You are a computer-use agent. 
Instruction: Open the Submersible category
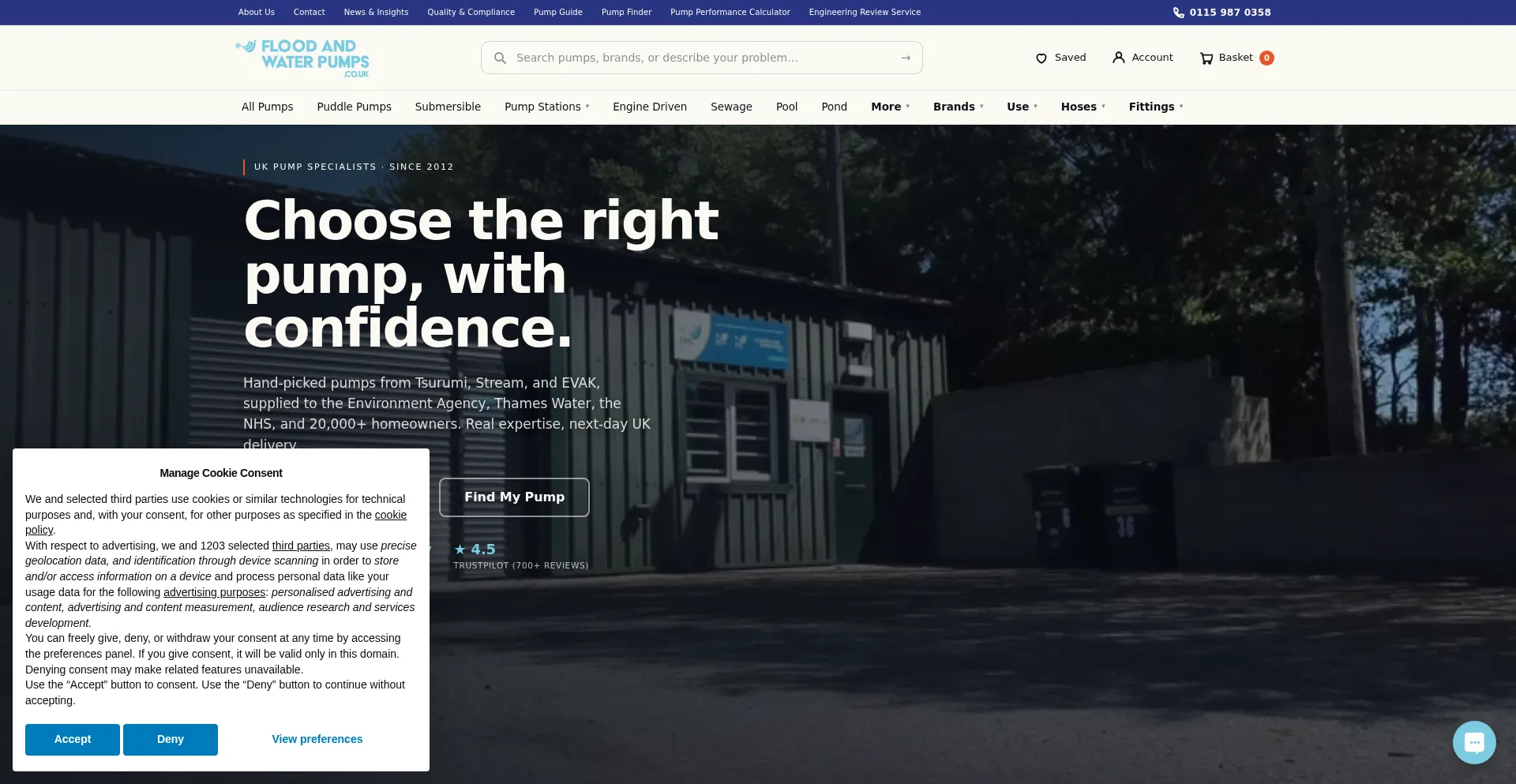448,107
